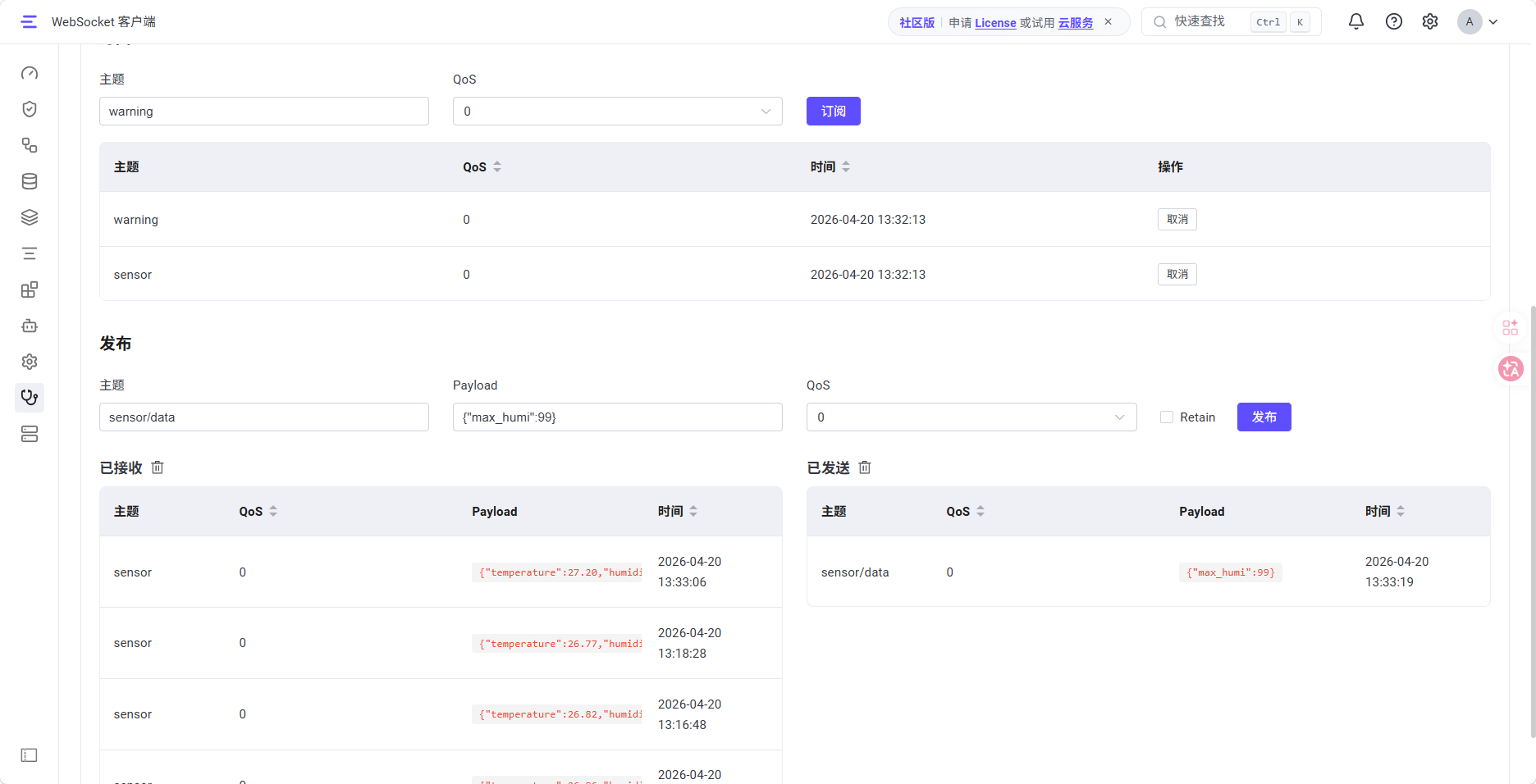Viewport: 1536px width, 784px height.
Task: Click the sent payload {"max_humi":99}
Action: pyautogui.click(x=1231, y=572)
